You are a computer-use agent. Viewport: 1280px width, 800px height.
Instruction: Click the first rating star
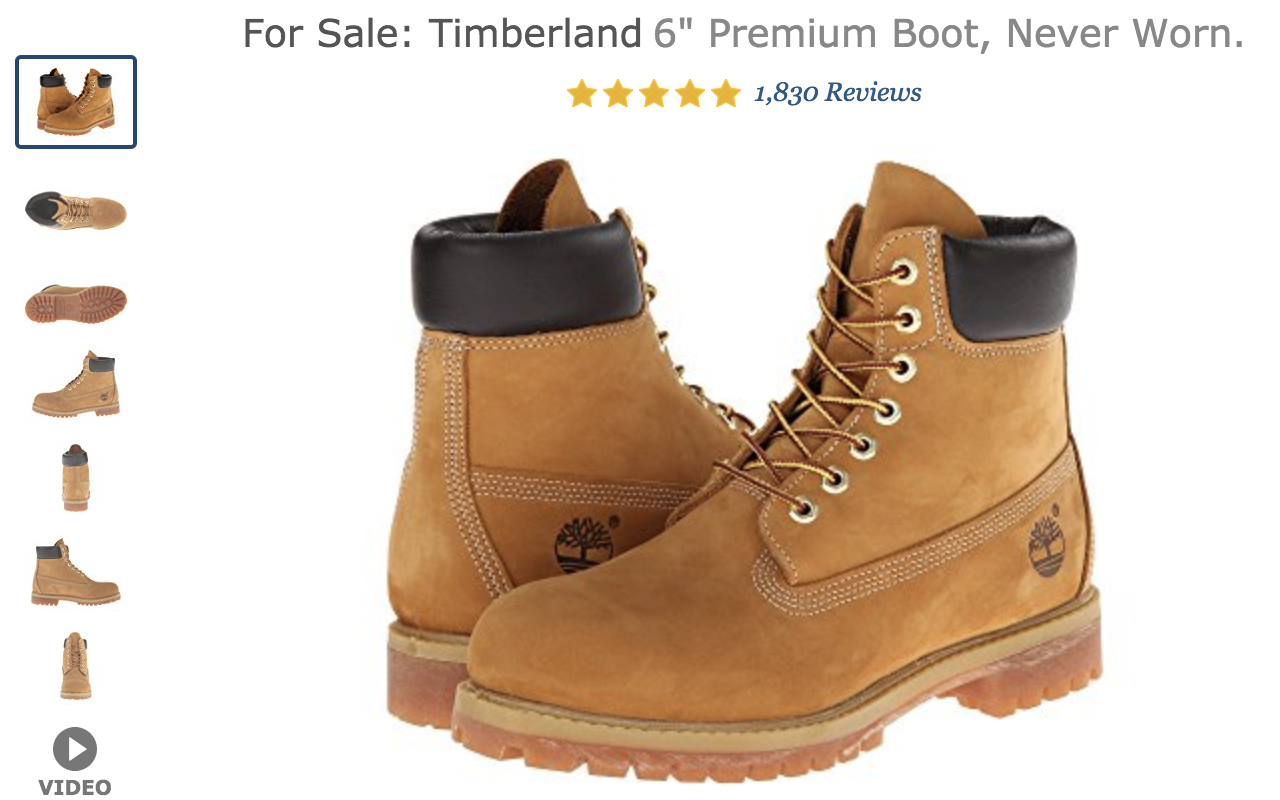tap(582, 94)
